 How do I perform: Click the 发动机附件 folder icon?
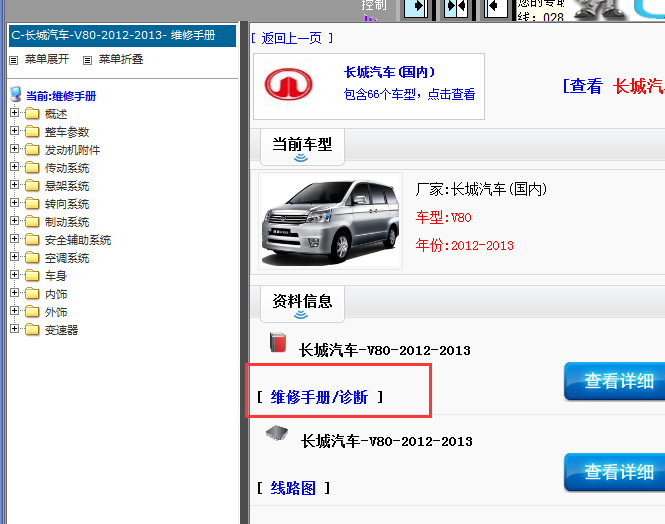point(32,150)
